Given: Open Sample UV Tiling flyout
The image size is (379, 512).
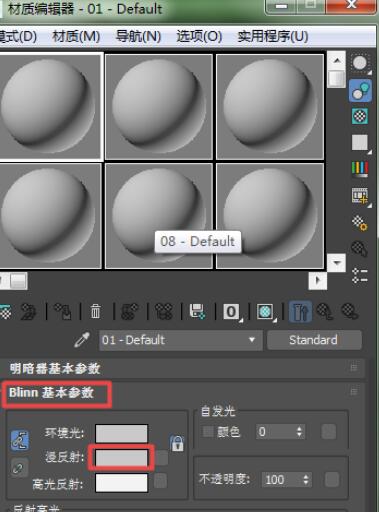Looking at the screenshot, I should (x=360, y=143).
